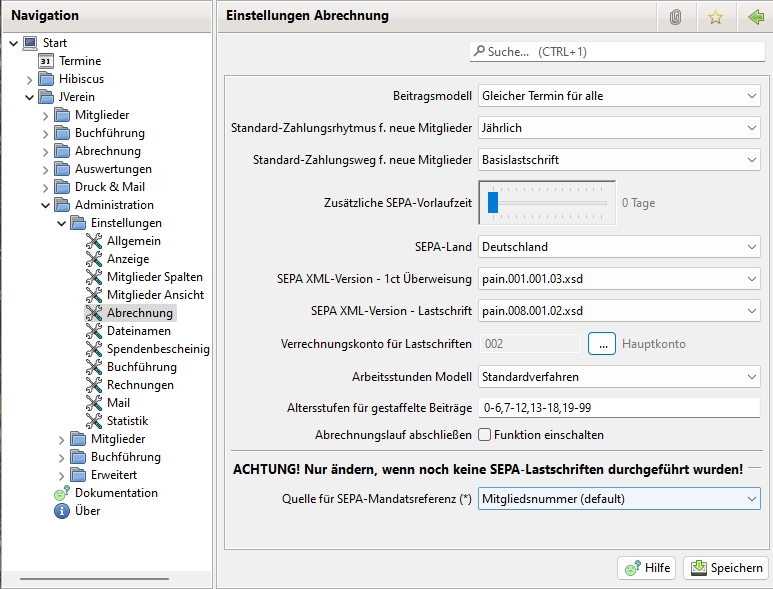
Task: Click the Hilfe button
Action: (x=647, y=568)
